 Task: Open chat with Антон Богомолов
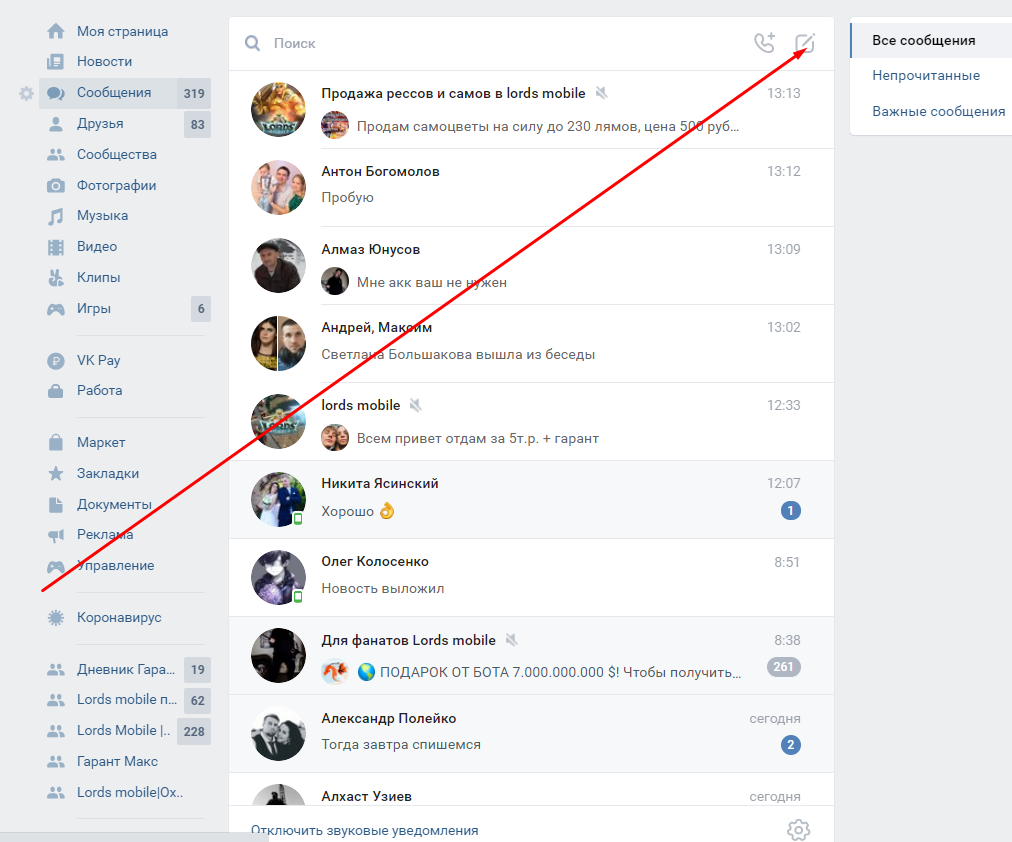click(531, 187)
